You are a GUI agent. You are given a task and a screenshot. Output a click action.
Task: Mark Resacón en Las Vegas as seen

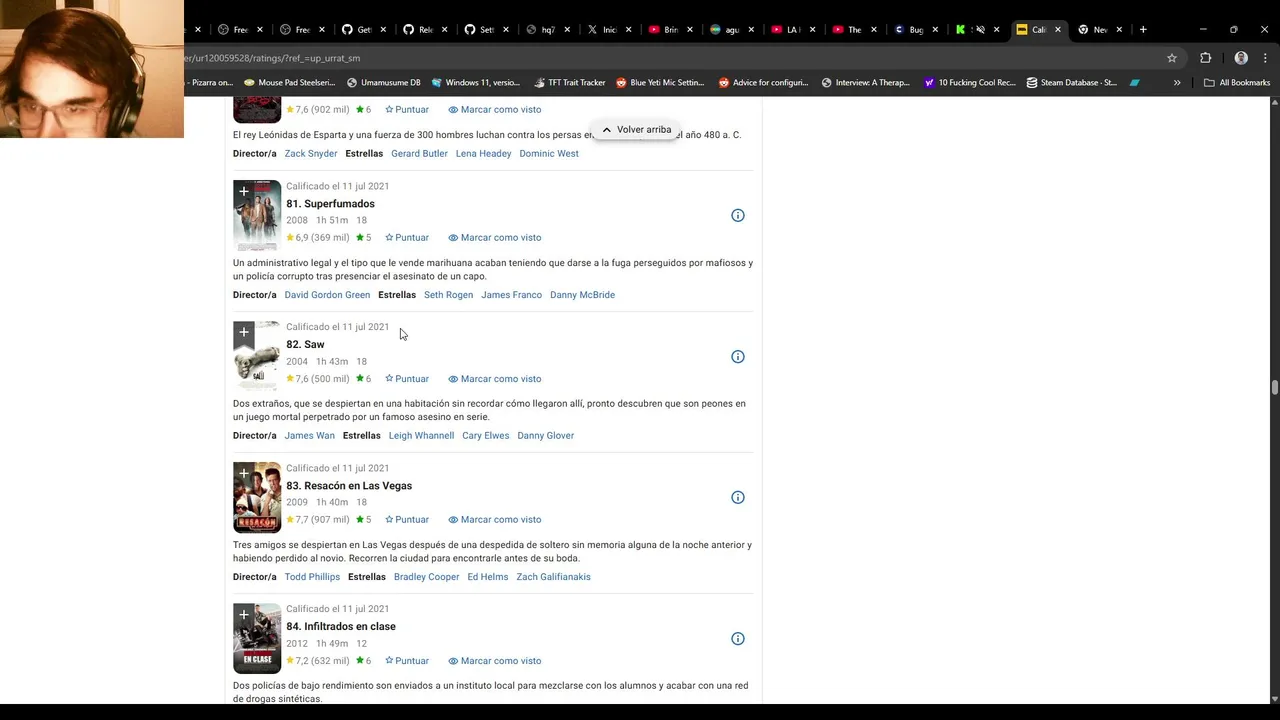point(495,520)
